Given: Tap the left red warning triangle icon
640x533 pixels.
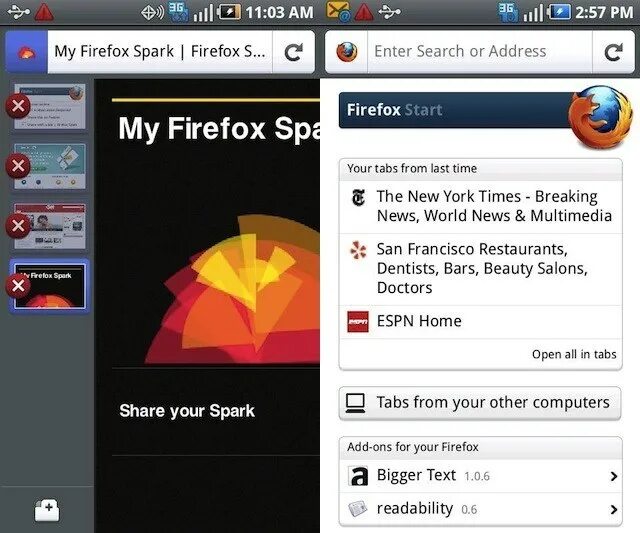Looking at the screenshot, I should coord(44,12).
